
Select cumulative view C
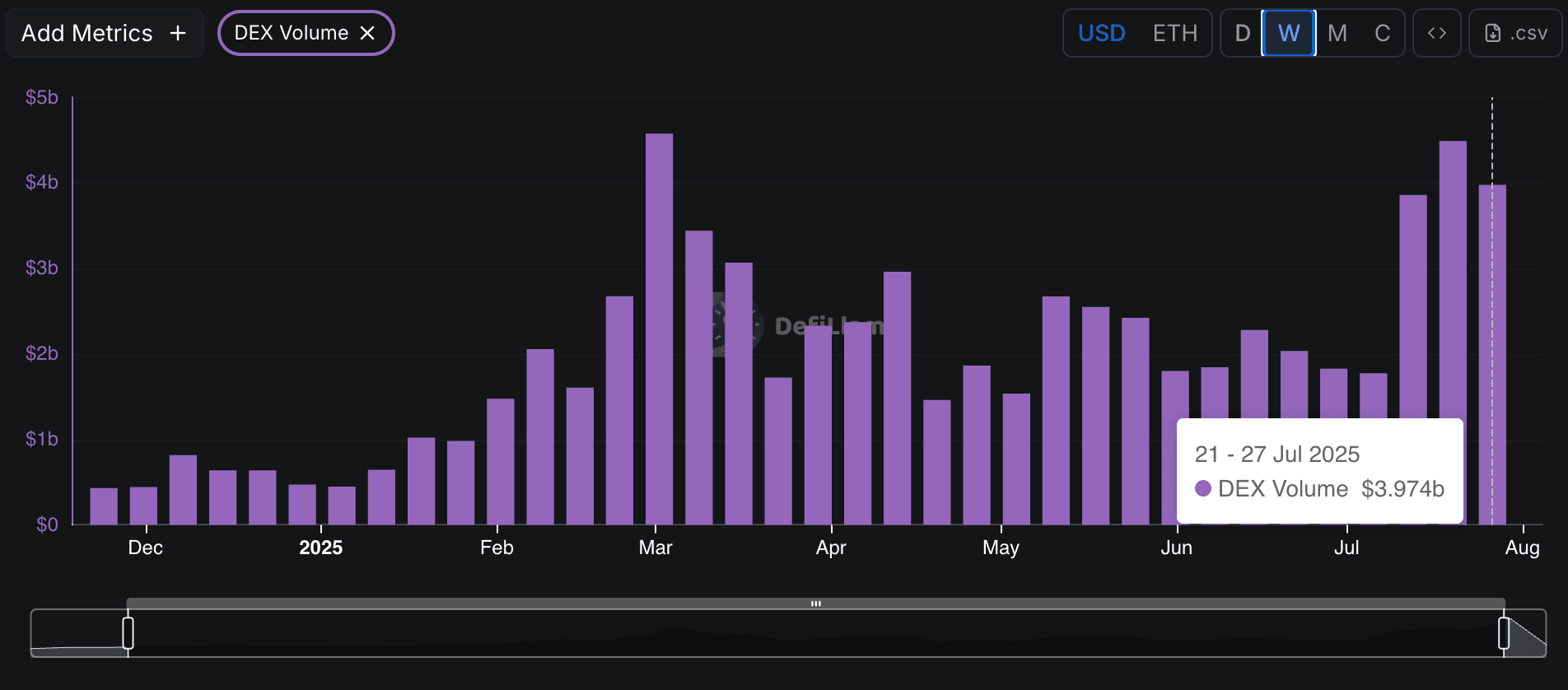click(1382, 33)
